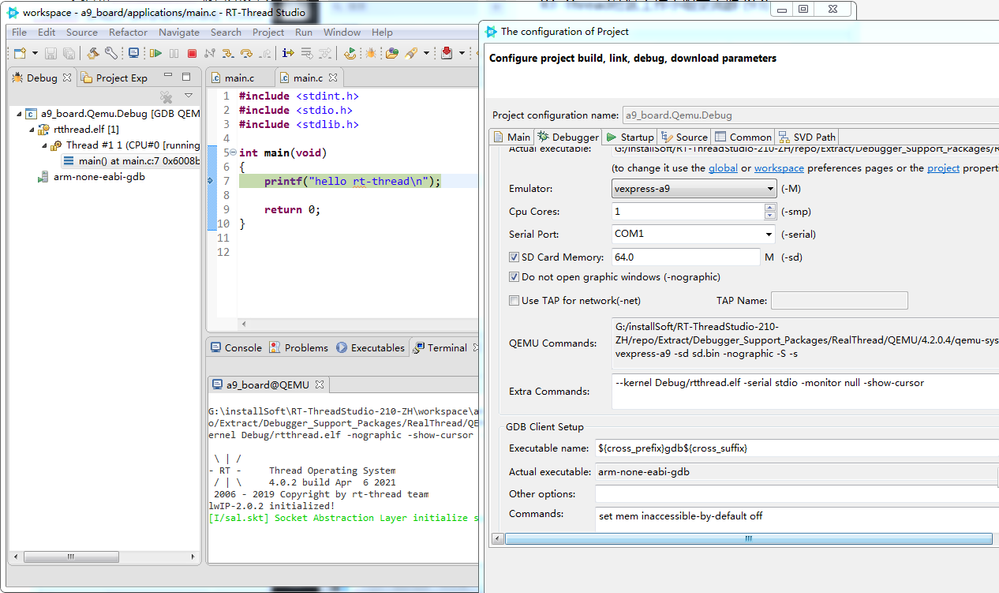
Task: Click the GDB Other options field
Action: [x=796, y=494]
